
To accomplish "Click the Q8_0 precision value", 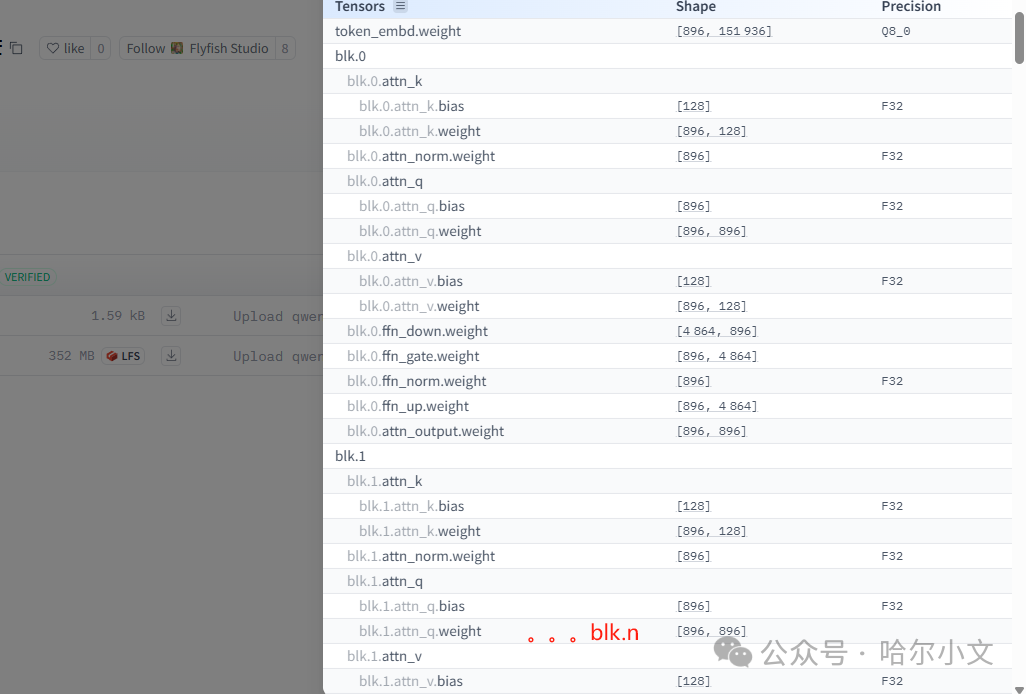I will pos(896,31).
